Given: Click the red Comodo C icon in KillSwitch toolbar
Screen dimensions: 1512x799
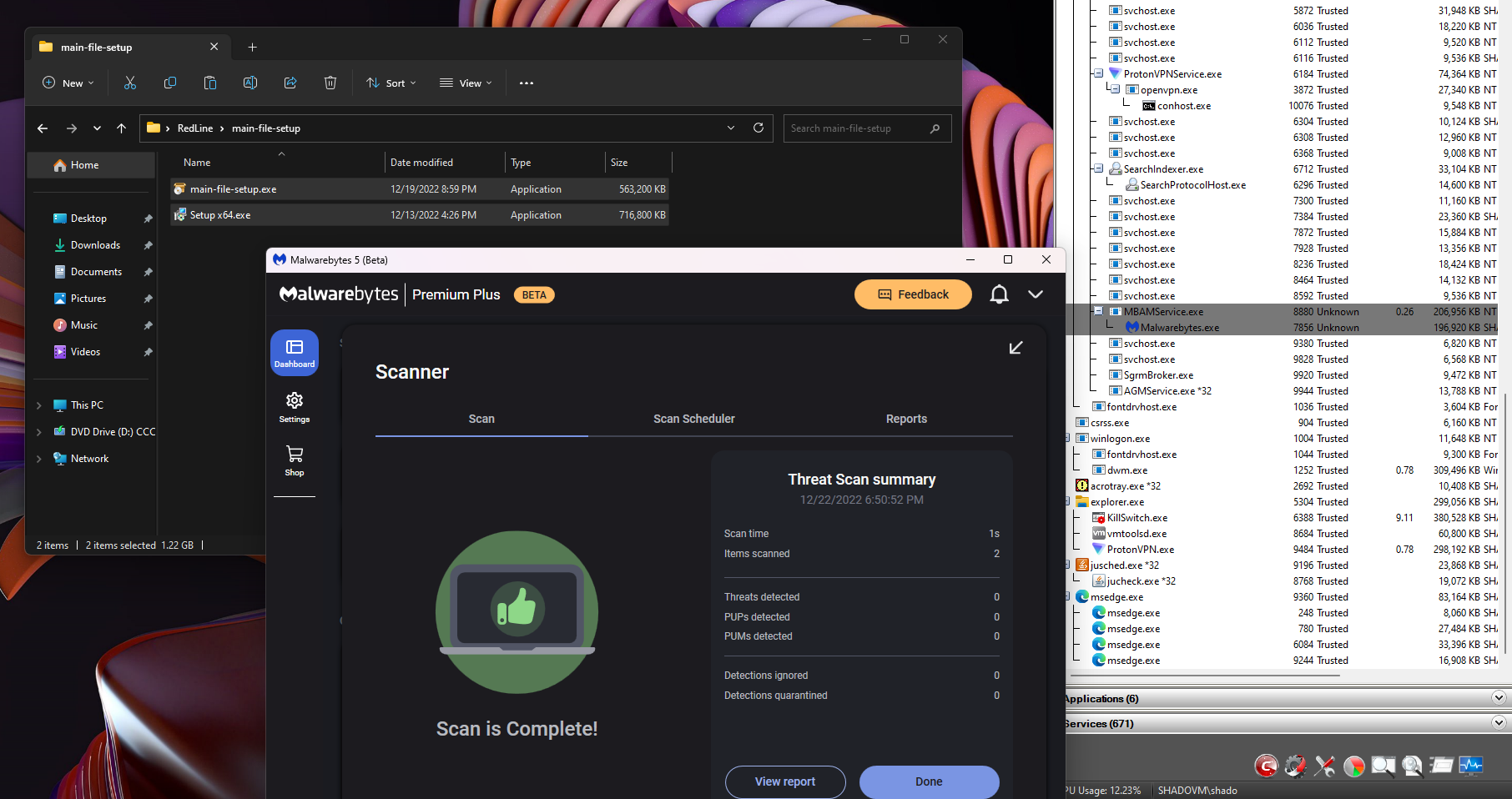Looking at the screenshot, I should point(1267,765).
